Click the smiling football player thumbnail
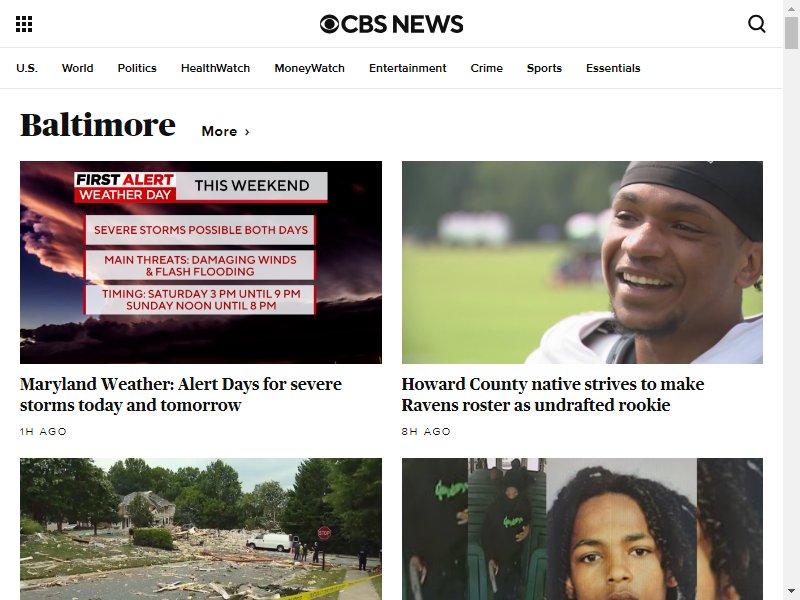This screenshot has height=600, width=800. [582, 262]
